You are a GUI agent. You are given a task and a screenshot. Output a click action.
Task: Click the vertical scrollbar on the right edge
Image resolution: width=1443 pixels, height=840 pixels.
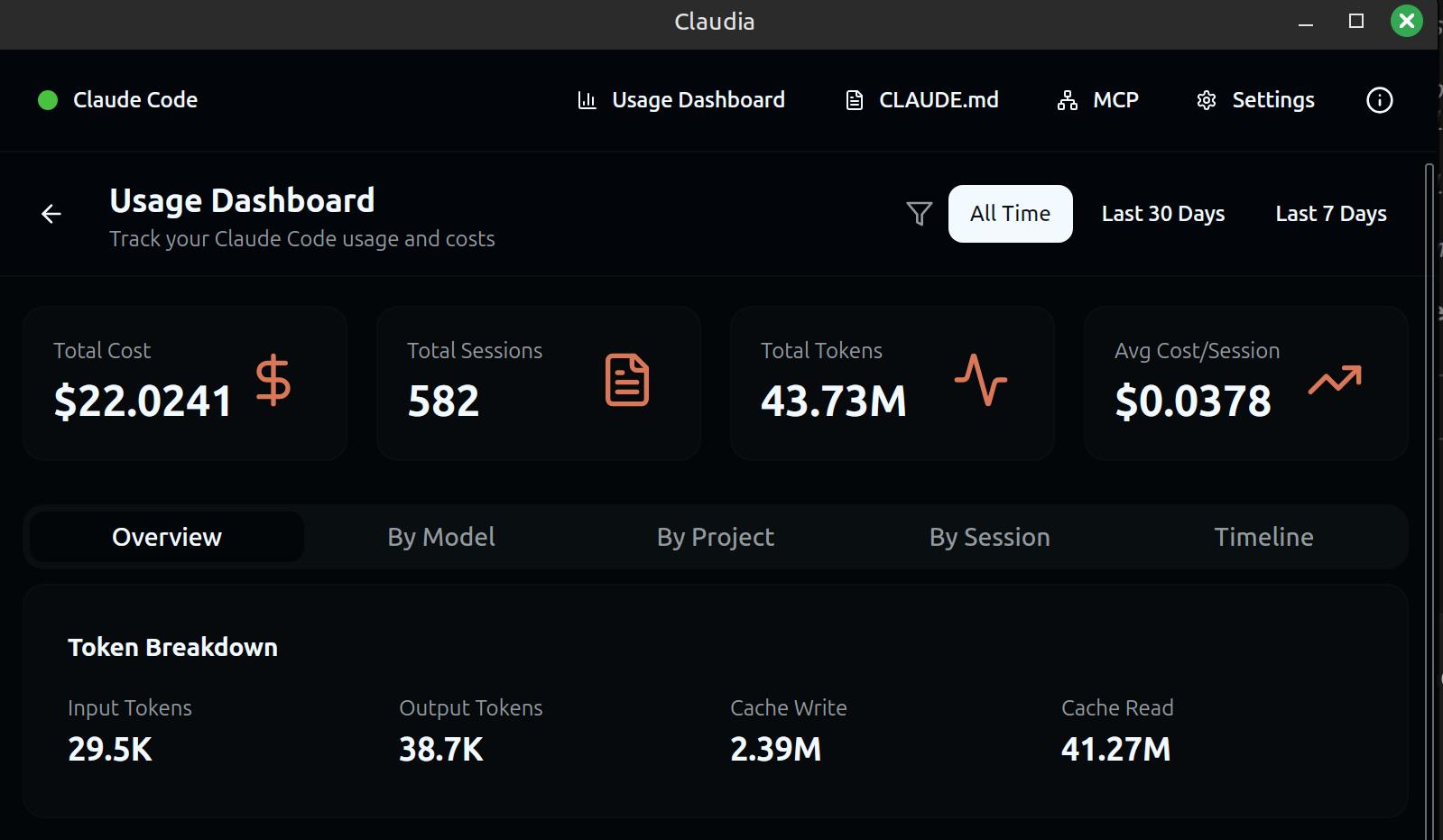(x=1429, y=501)
